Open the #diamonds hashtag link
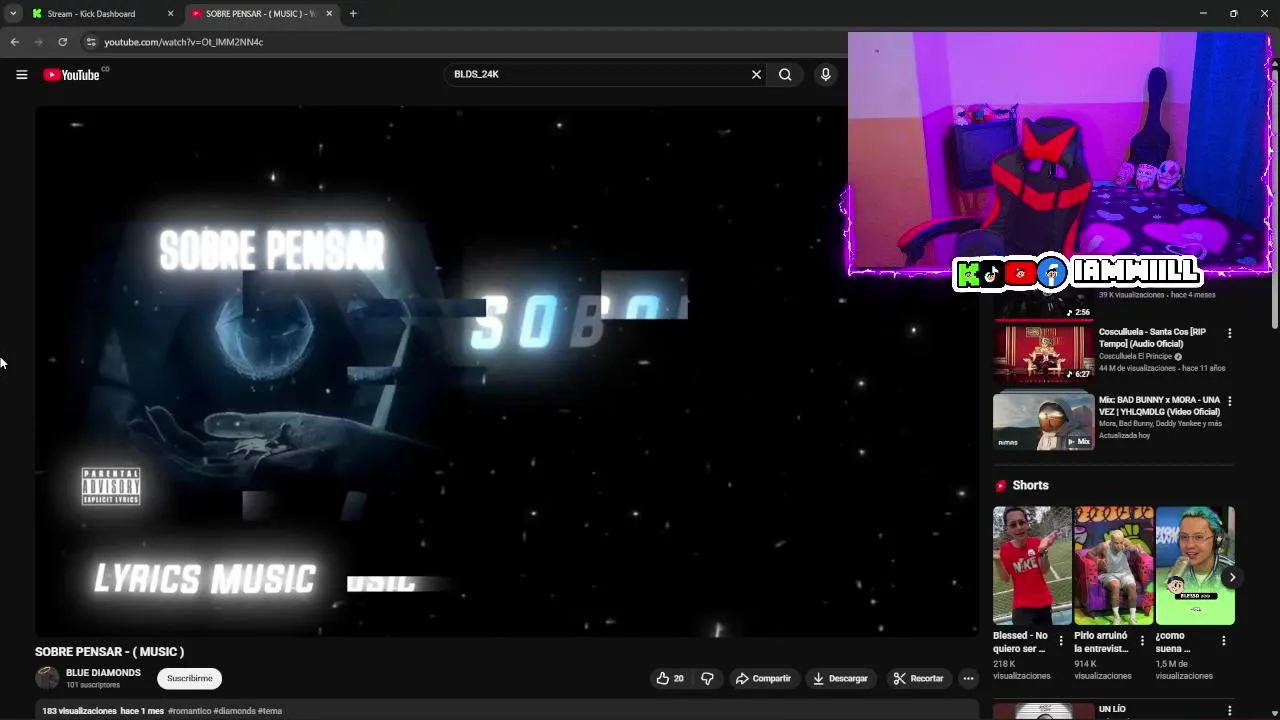The image size is (1280, 720). click(234, 711)
